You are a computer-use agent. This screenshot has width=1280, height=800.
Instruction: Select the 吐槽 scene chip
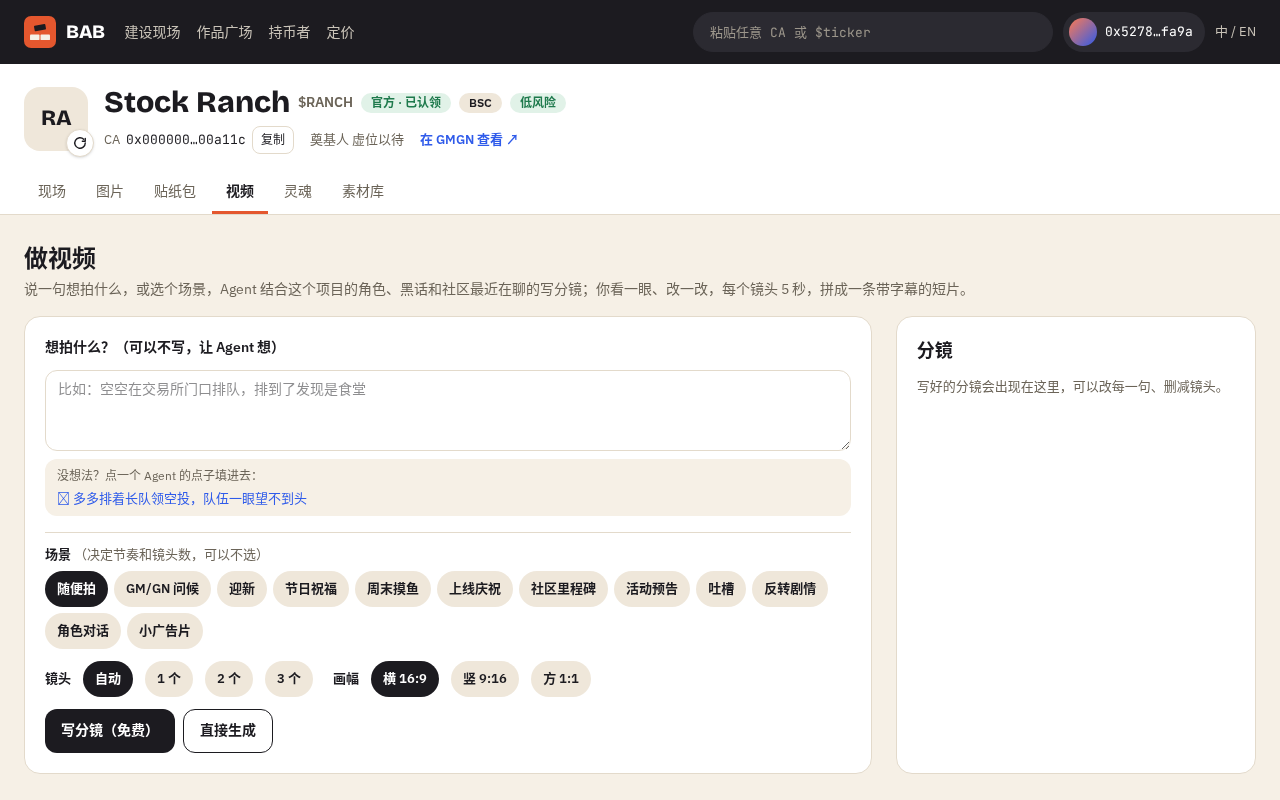(x=721, y=589)
